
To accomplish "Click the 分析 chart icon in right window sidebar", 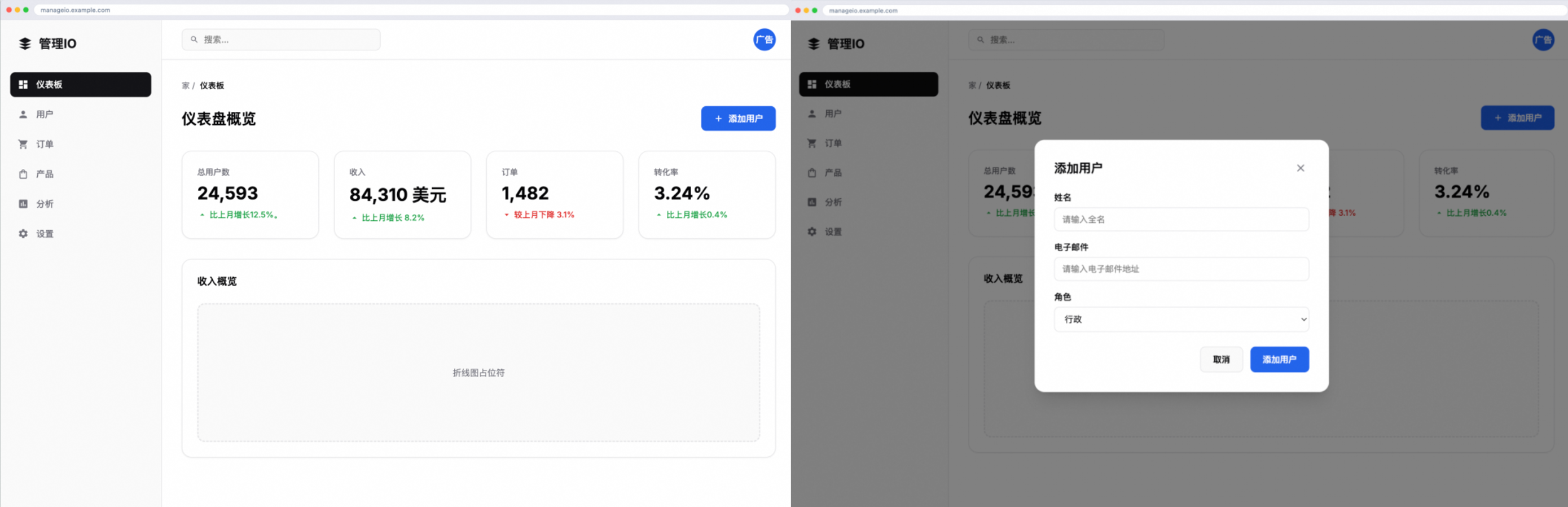I will point(812,202).
